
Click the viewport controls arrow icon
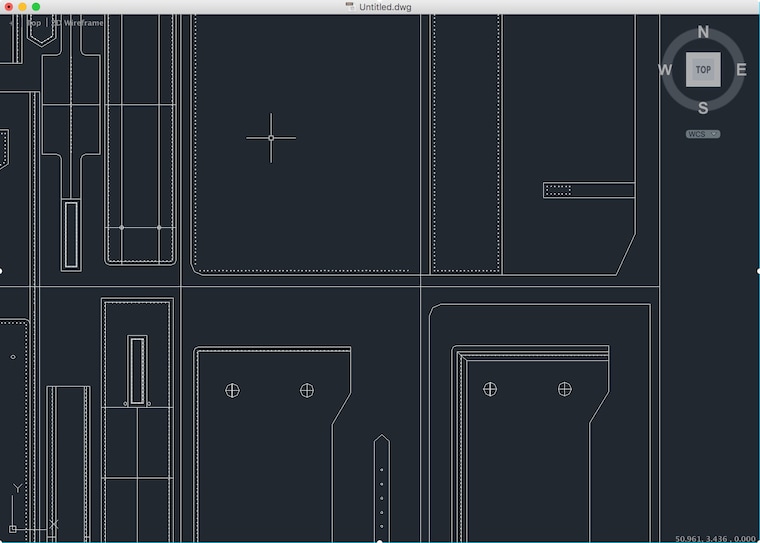(12, 23)
